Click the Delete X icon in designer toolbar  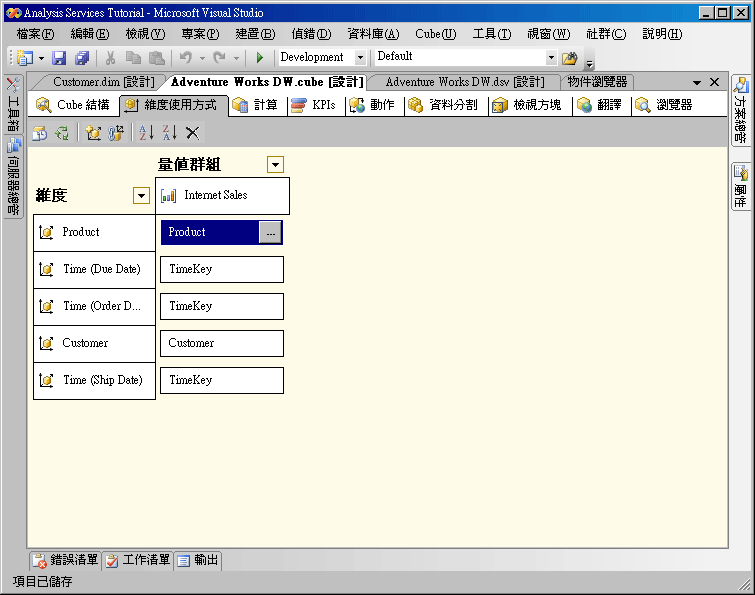click(193, 133)
